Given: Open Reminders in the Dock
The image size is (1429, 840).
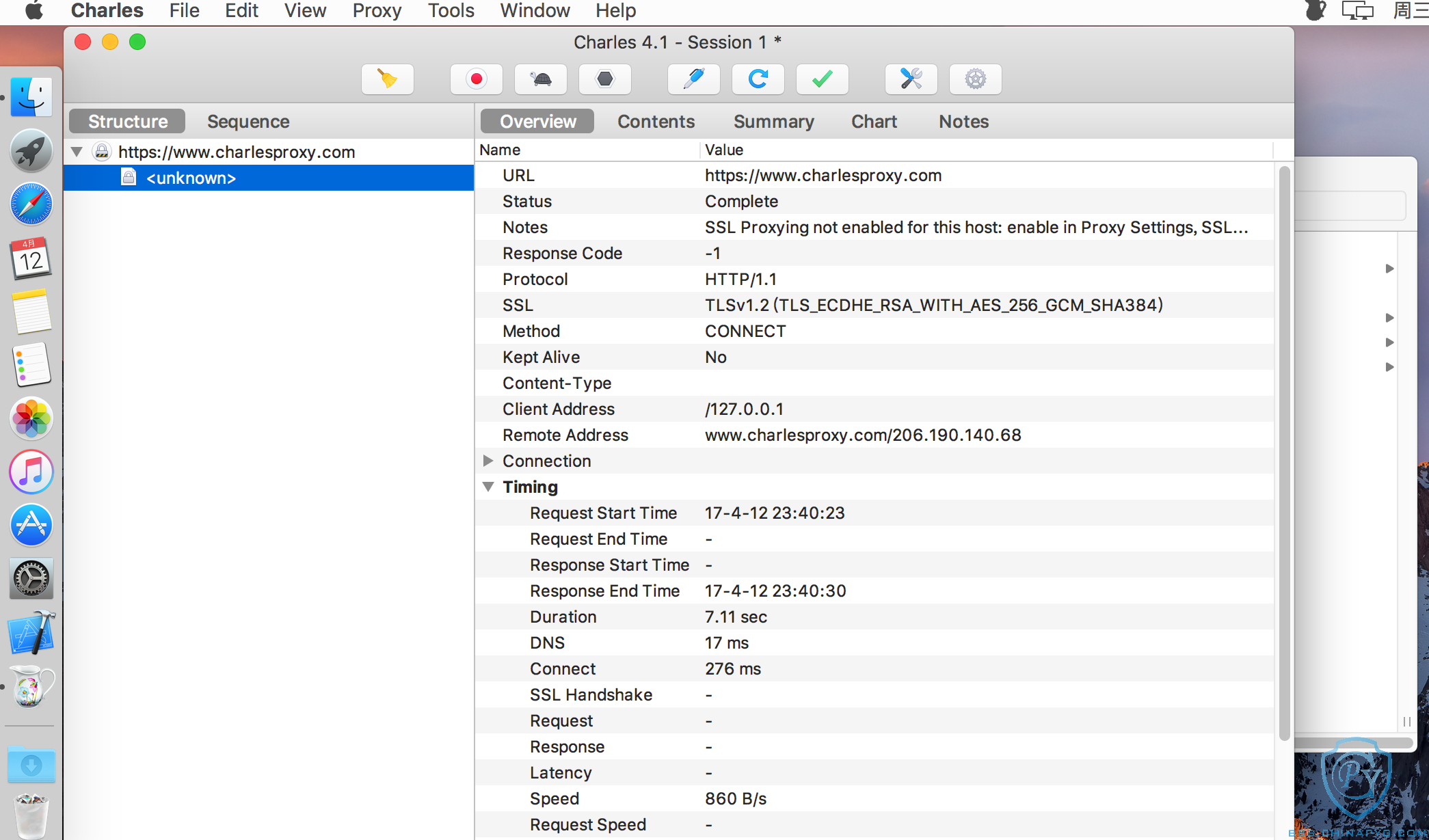Looking at the screenshot, I should [x=31, y=364].
